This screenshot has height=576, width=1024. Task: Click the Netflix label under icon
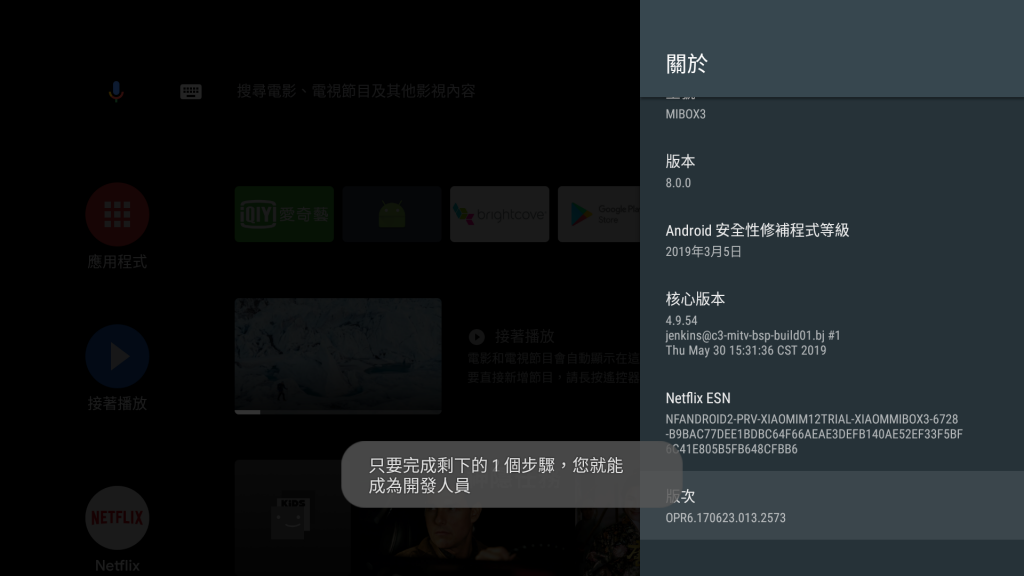point(118,566)
